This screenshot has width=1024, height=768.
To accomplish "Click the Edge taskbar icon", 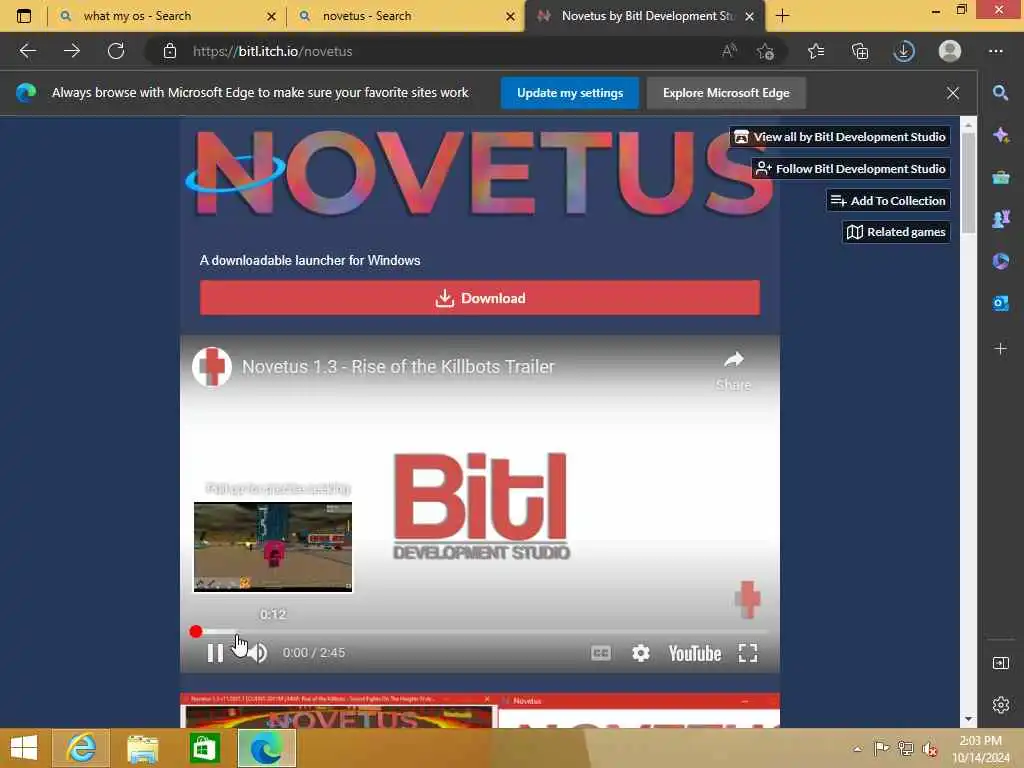I will click(x=266, y=748).
